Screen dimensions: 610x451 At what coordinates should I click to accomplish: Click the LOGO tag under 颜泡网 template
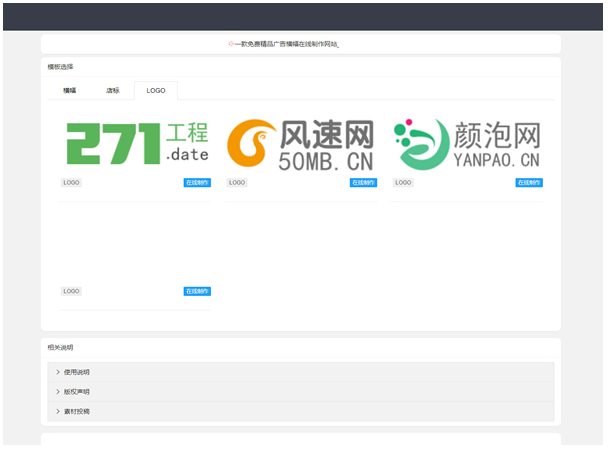point(403,183)
